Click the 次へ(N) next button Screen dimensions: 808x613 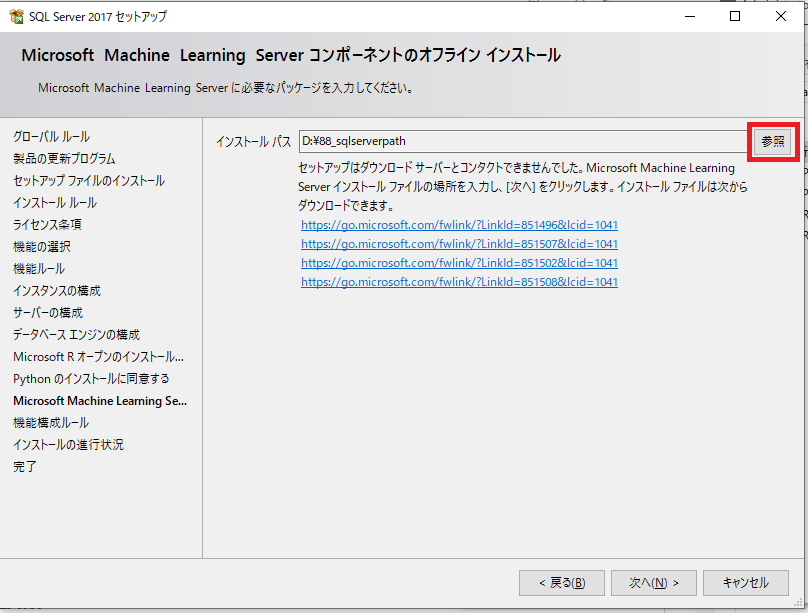click(653, 583)
